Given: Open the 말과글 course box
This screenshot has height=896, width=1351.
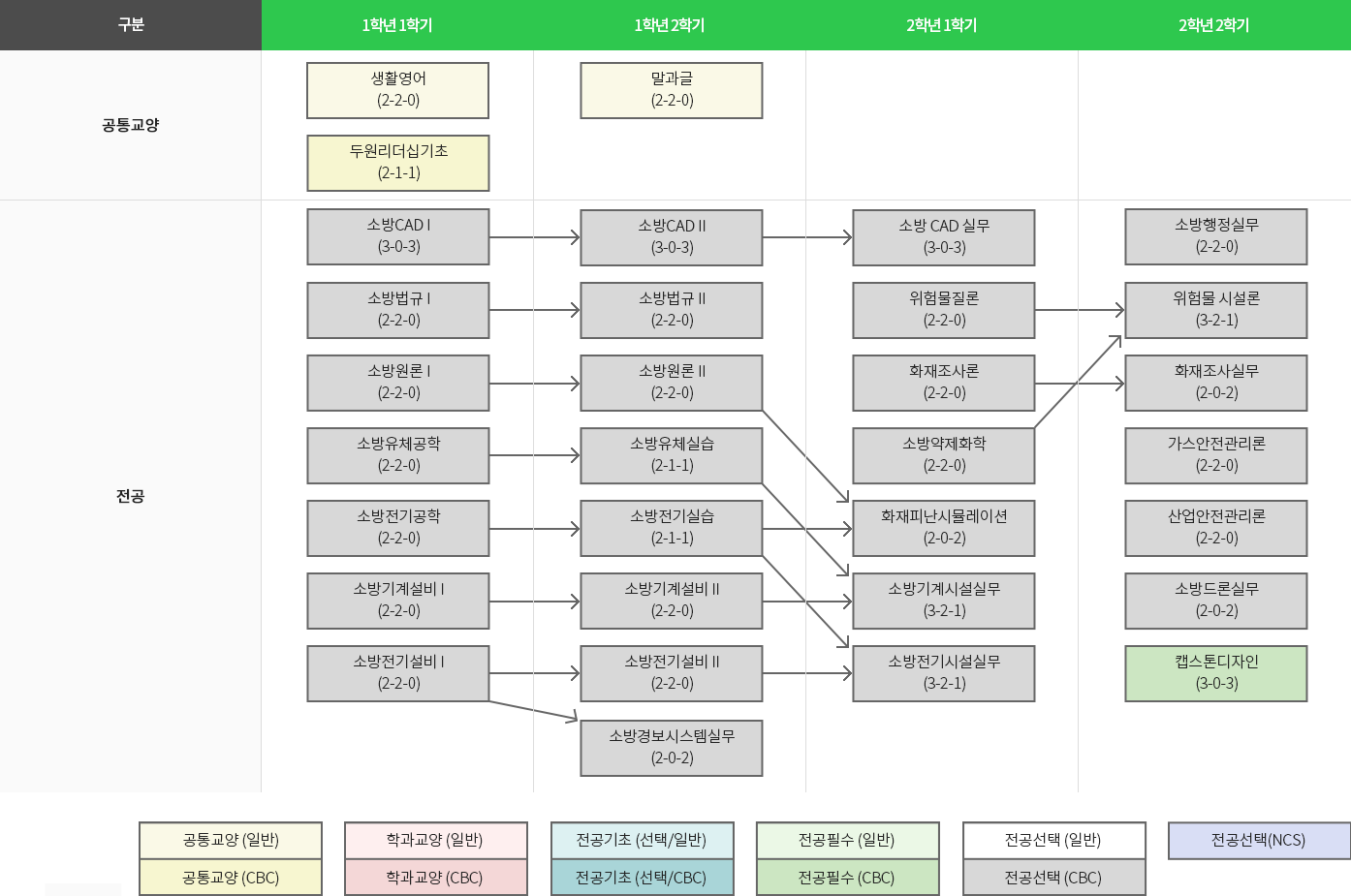Looking at the screenshot, I should pos(672,90).
